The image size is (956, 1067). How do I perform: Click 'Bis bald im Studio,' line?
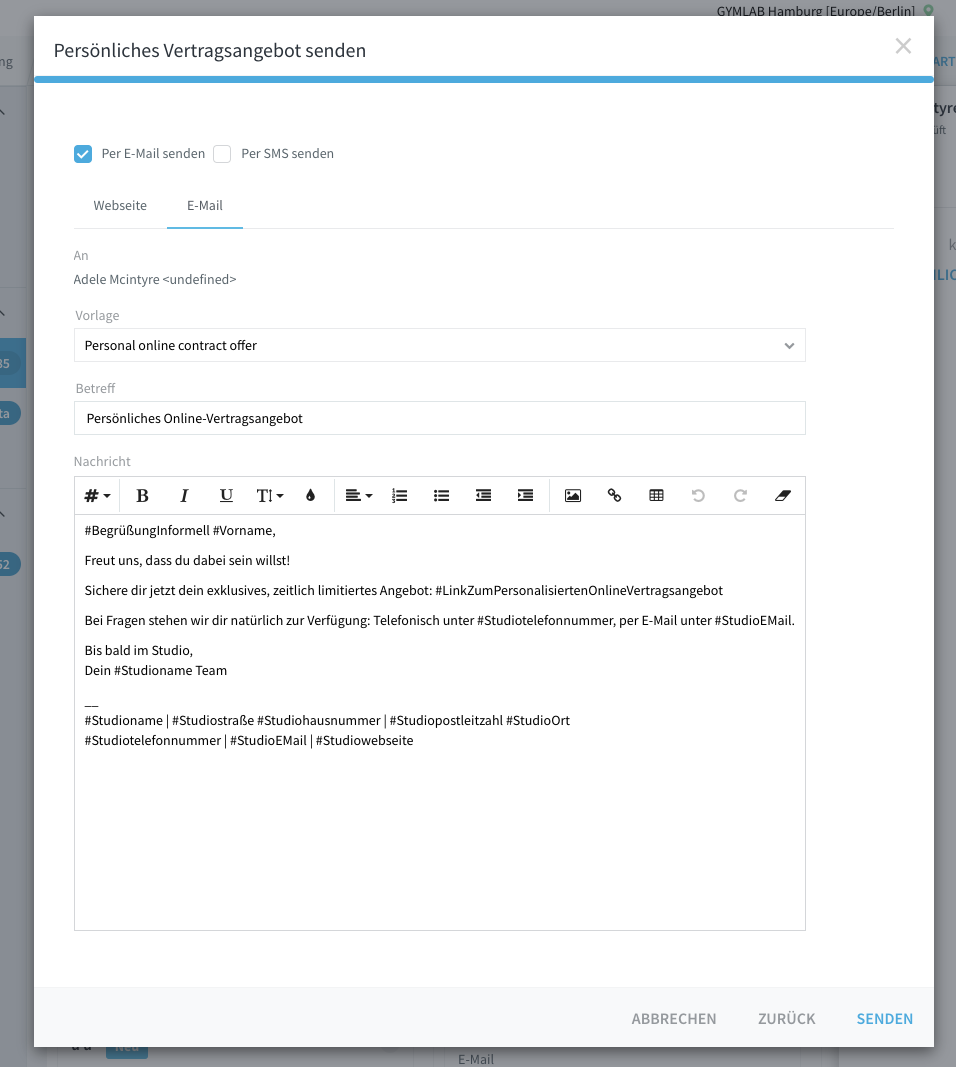click(x=139, y=651)
